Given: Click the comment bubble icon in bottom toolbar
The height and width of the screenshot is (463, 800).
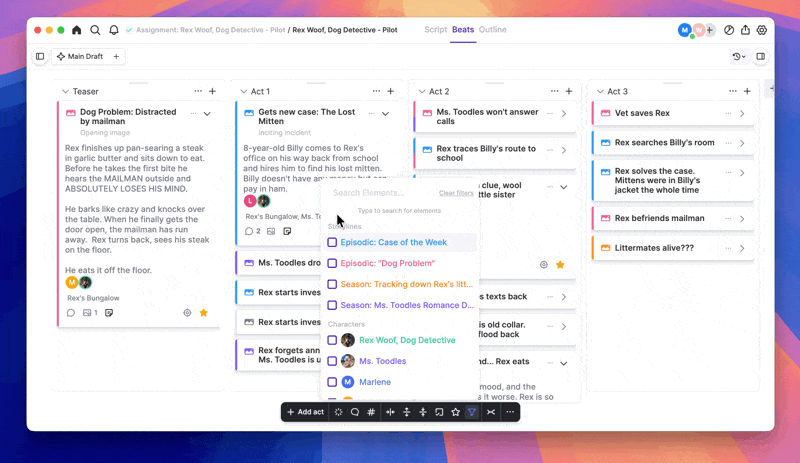Looking at the screenshot, I should pos(355,412).
